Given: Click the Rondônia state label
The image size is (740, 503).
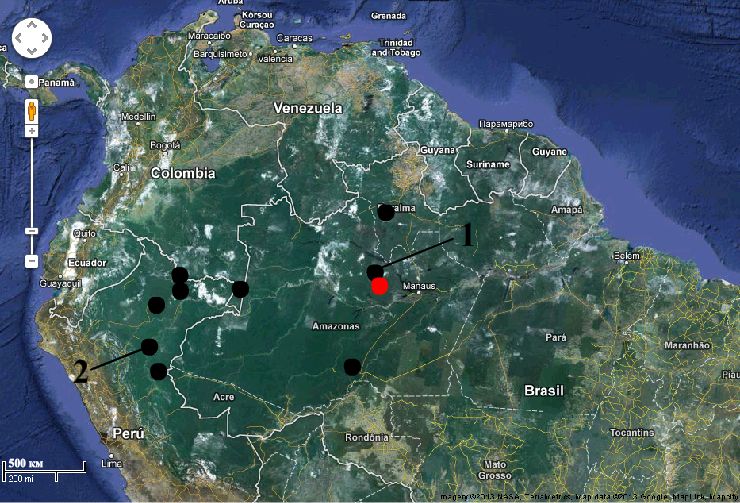Looking at the screenshot, I should click(x=367, y=438).
